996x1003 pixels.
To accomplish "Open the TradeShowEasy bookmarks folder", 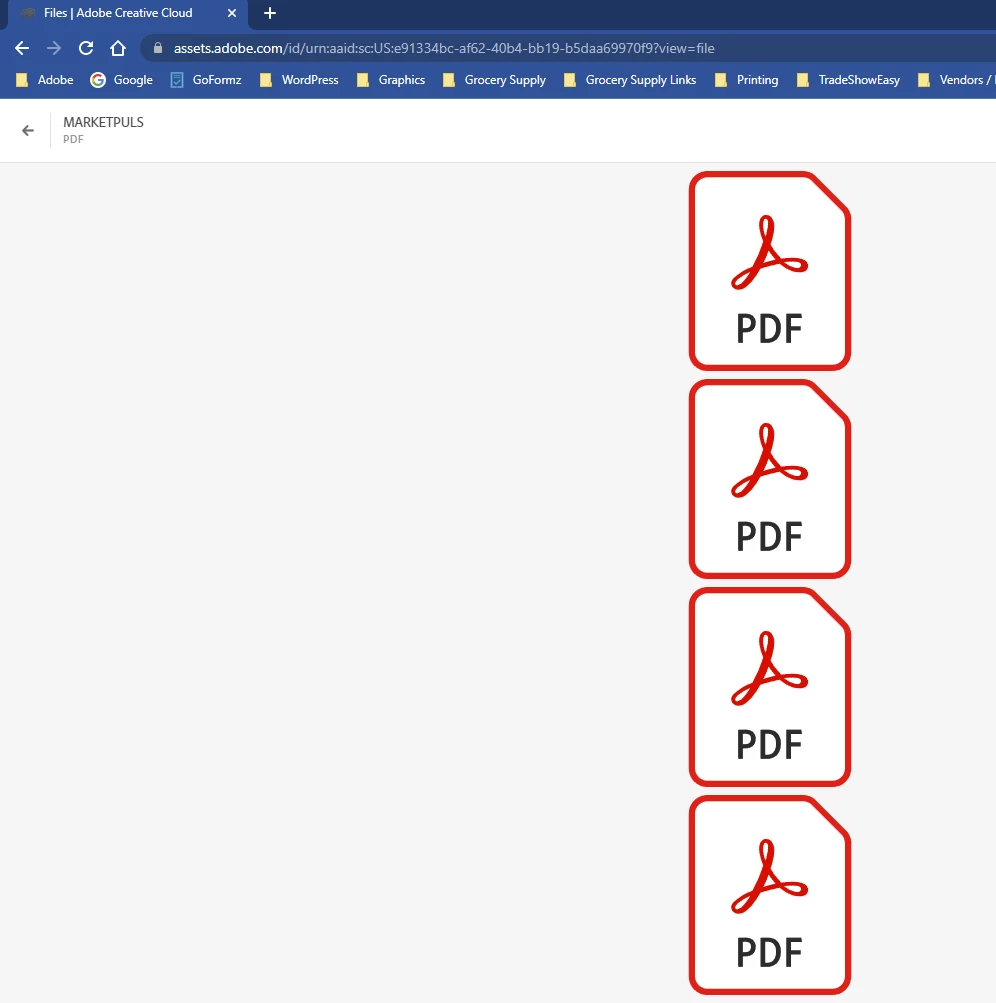I will point(848,80).
